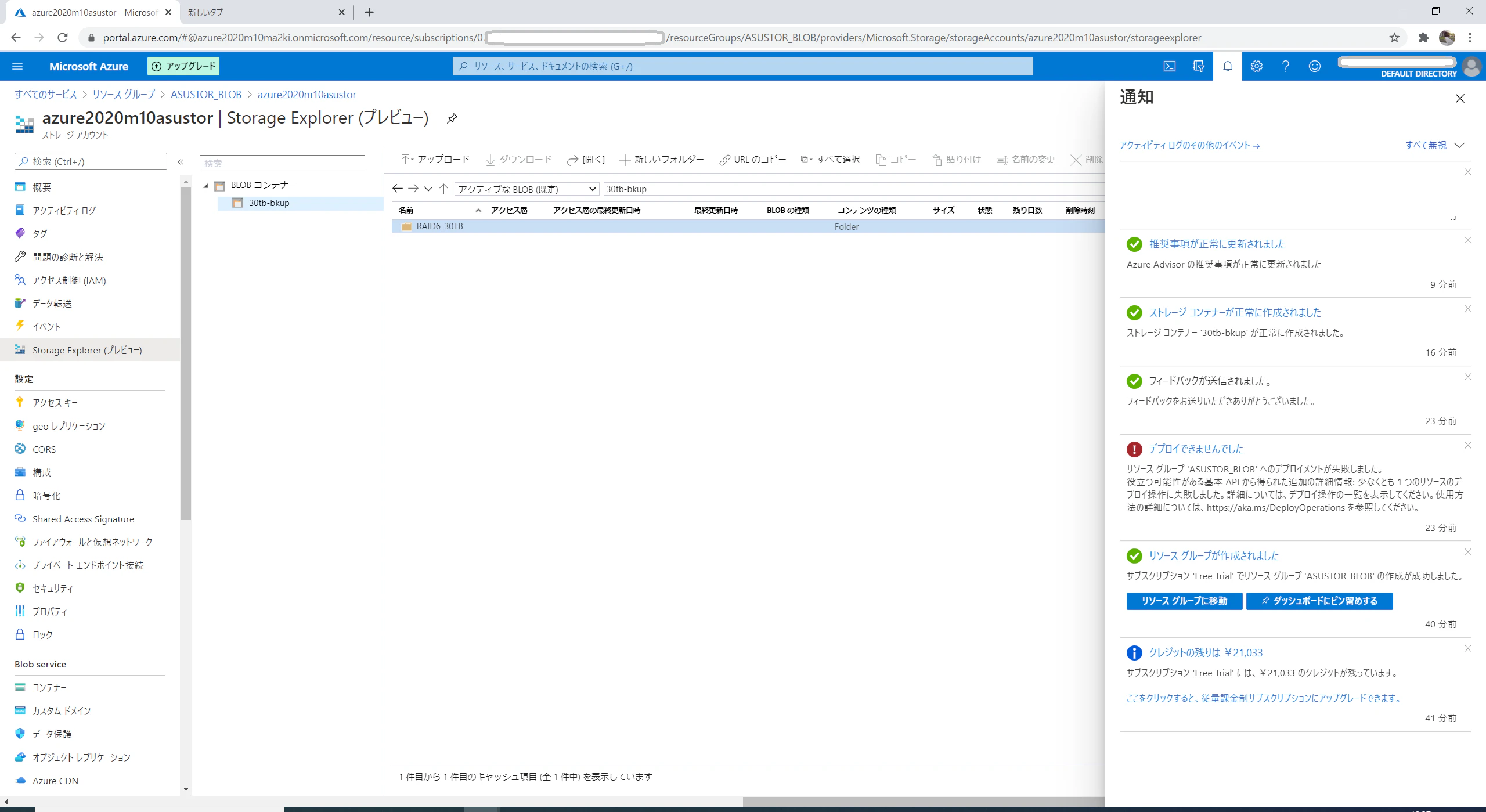Open the directory and subscription filter icon
Screen dimensions: 1486x812
tap(1199, 66)
